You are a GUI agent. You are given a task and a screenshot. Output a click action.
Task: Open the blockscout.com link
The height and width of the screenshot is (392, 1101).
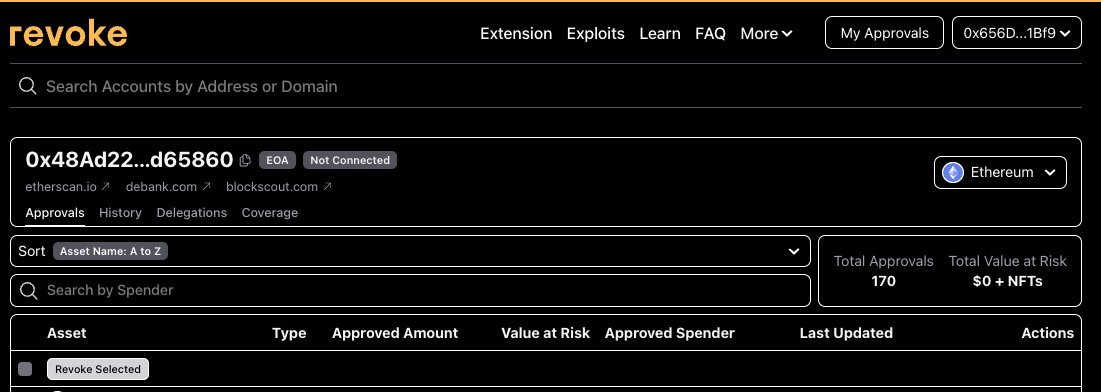279,187
